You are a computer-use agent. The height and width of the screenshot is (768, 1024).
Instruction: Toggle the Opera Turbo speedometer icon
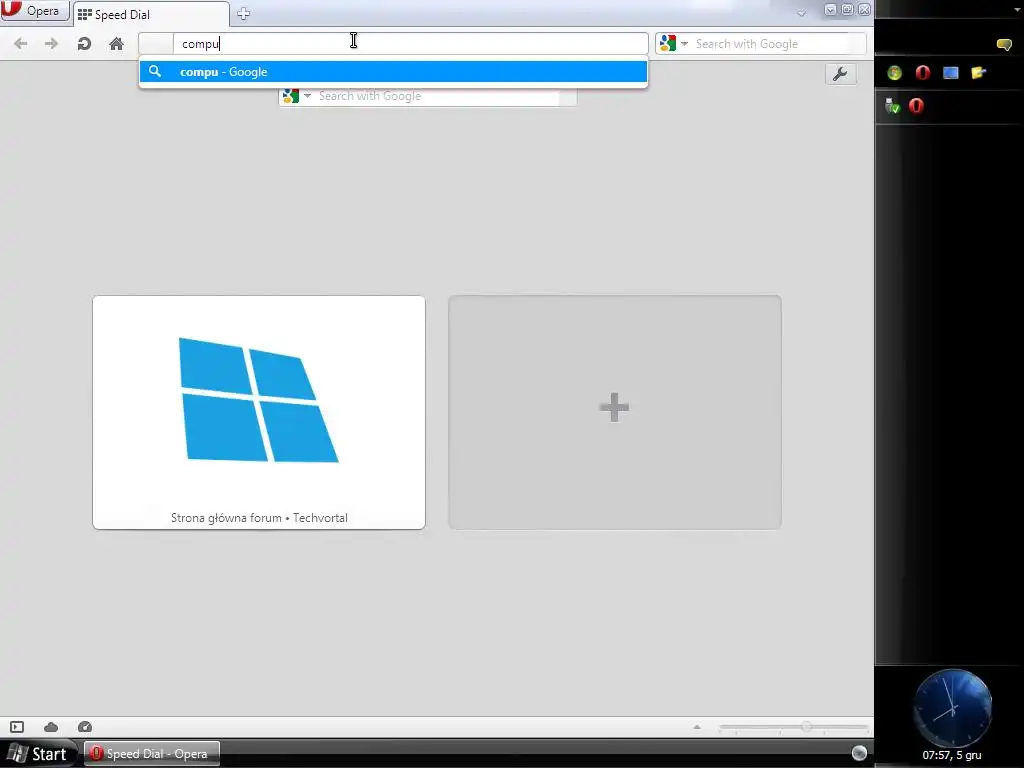[x=85, y=727]
